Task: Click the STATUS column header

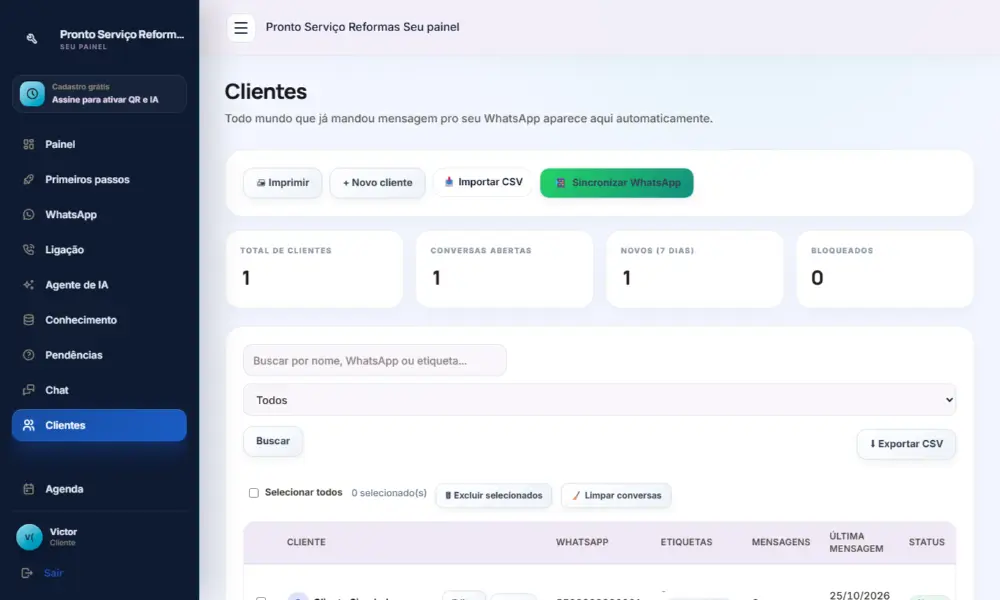Action: [x=927, y=542]
